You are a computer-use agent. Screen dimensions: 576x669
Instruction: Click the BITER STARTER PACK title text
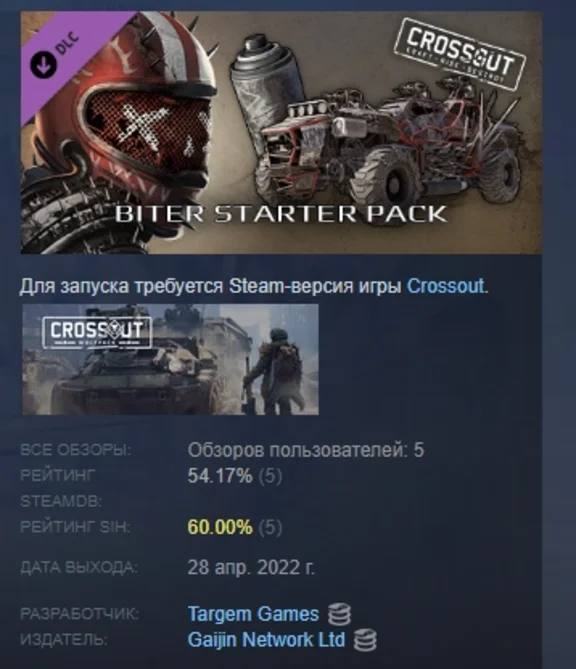pos(281,214)
